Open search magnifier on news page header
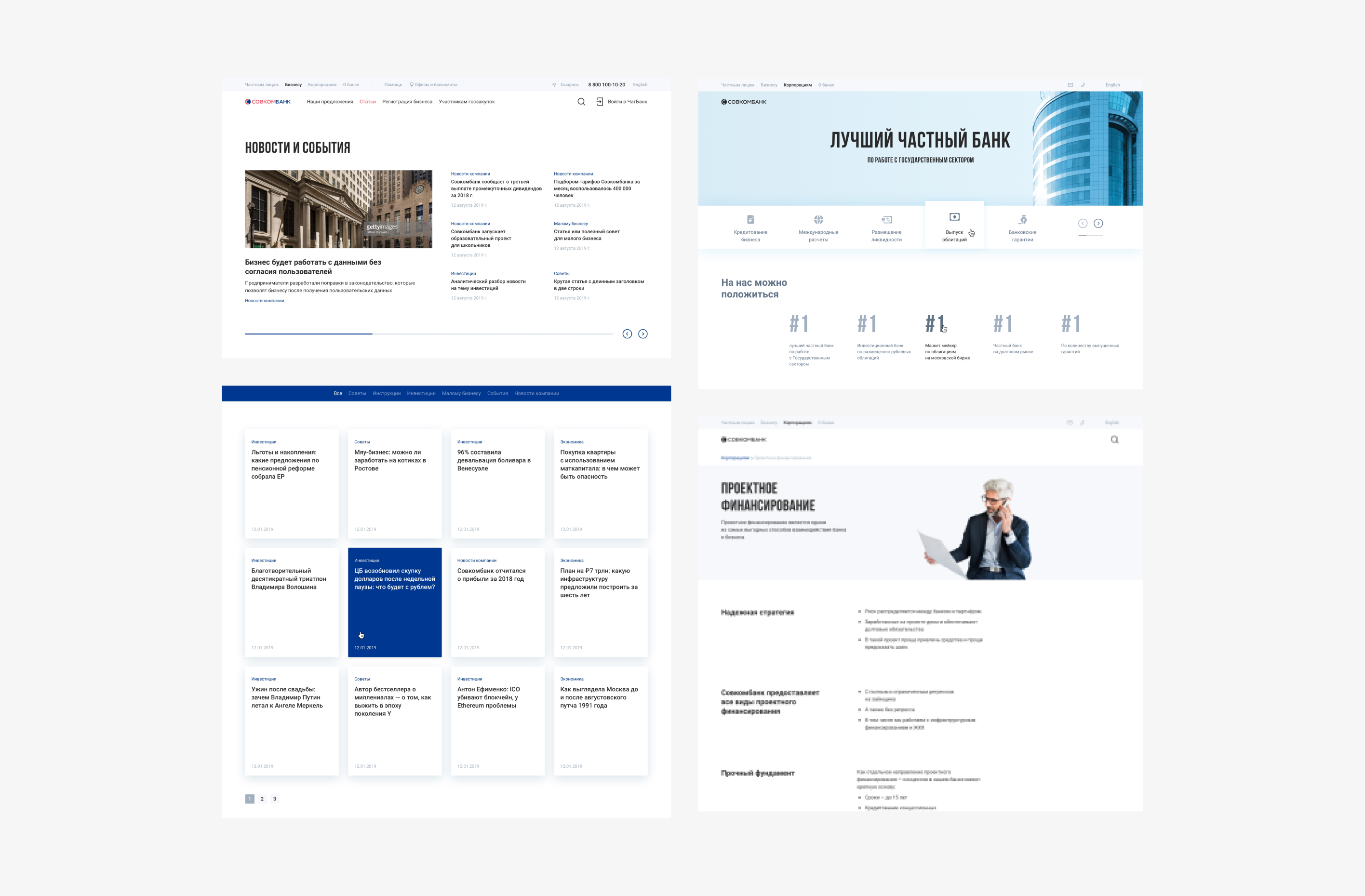1365x896 pixels. (581, 102)
